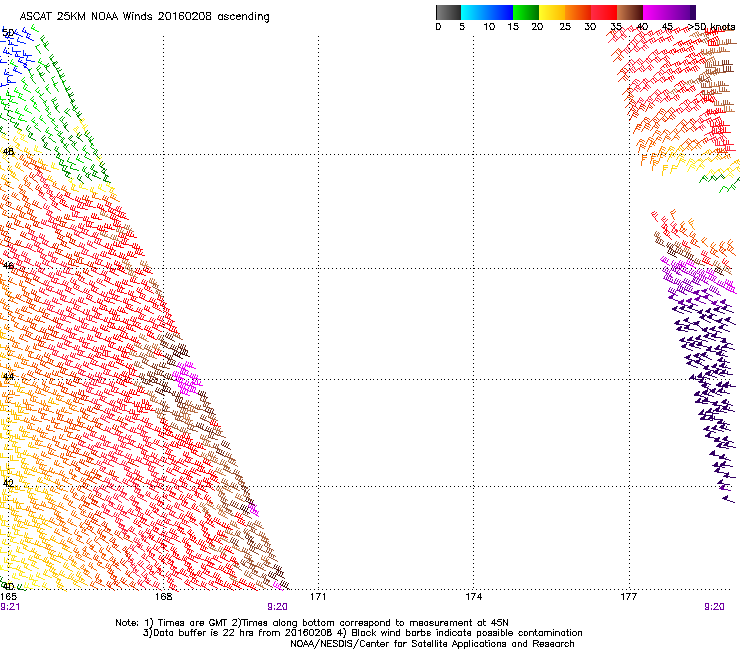The width and height of the screenshot is (740, 650).
Task: Select the '35' legend scale label
Action: [616, 26]
